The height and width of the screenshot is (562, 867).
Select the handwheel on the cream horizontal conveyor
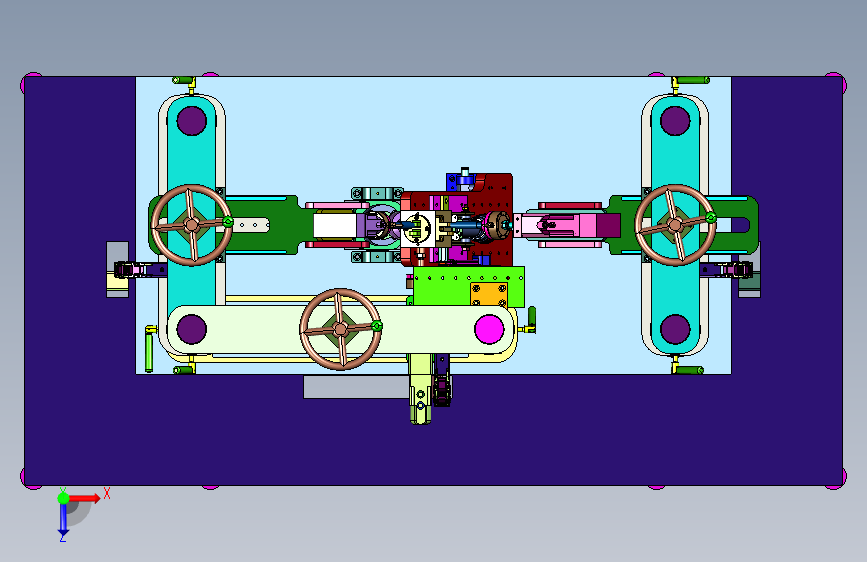click(341, 329)
